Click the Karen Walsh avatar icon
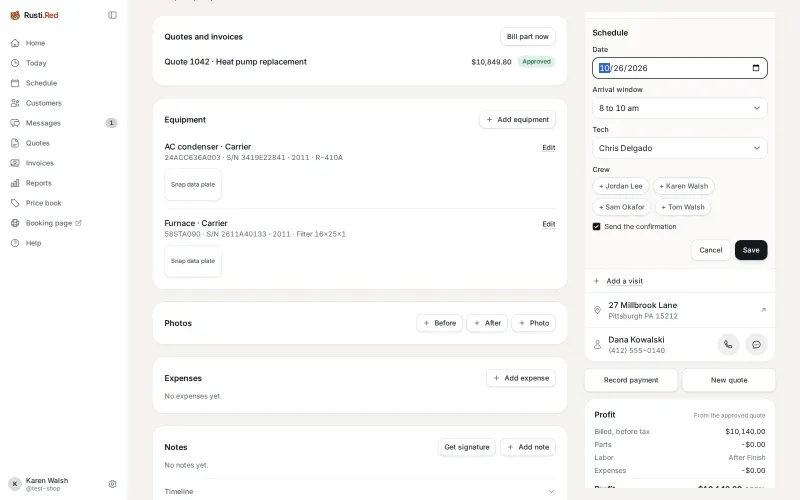This screenshot has width=800, height=500. click(15, 484)
